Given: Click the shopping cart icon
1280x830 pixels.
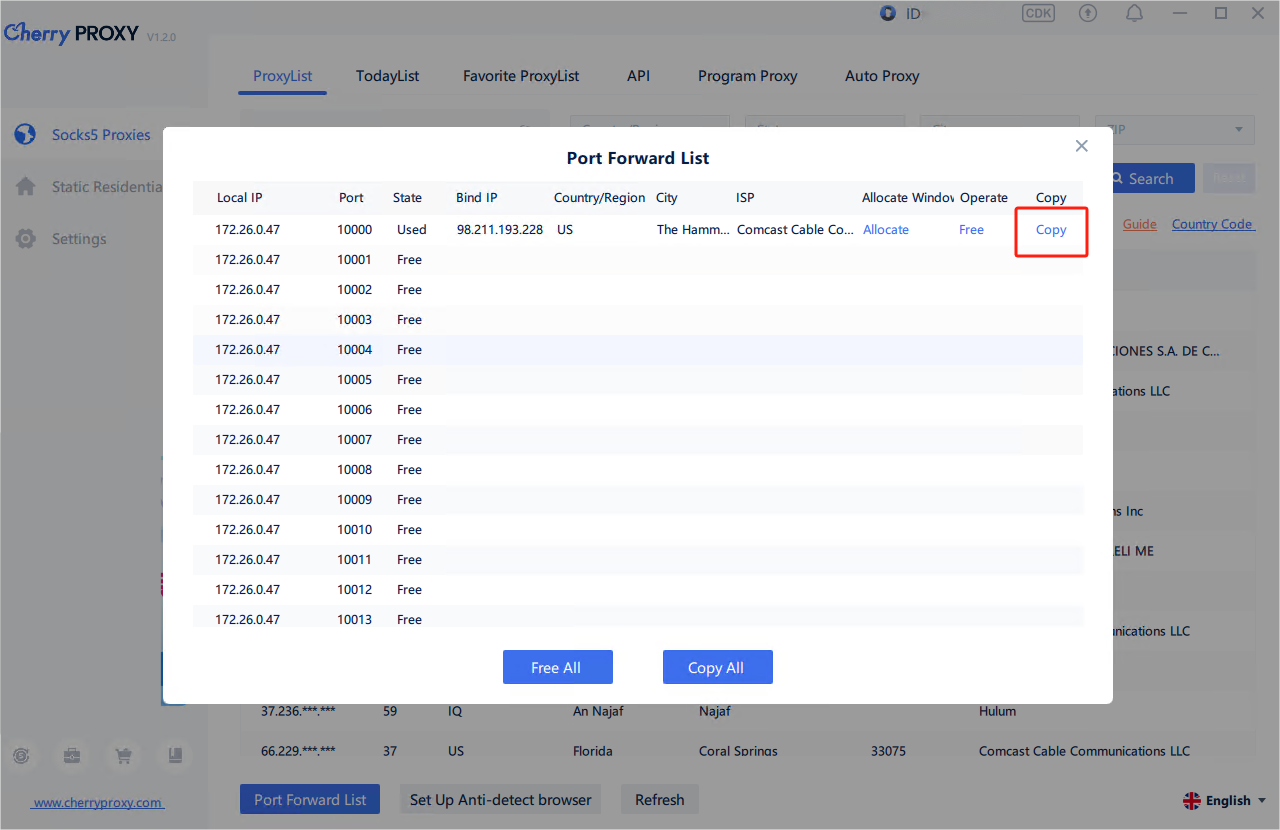Looking at the screenshot, I should 124,756.
